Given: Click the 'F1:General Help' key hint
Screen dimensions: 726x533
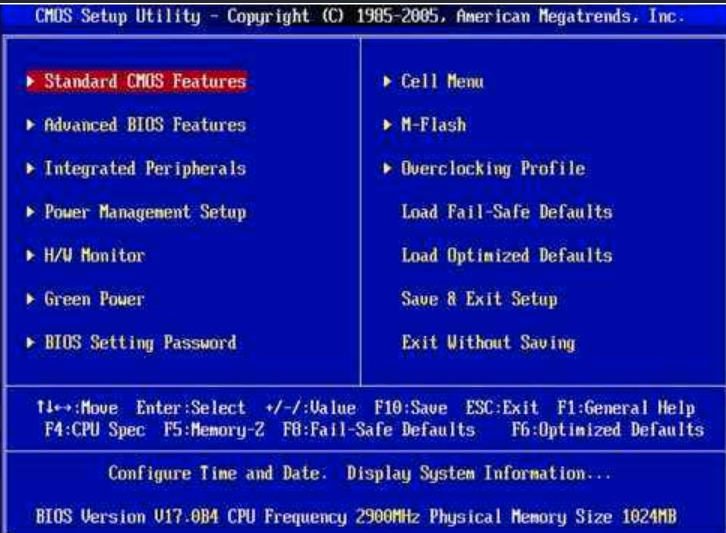Looking at the screenshot, I should click(626, 408).
